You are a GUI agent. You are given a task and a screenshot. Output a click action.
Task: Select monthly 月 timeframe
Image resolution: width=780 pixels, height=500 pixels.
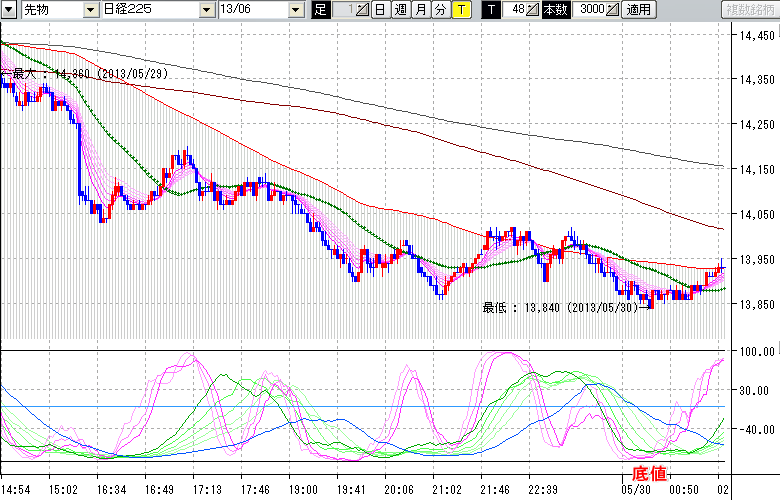[x=420, y=10]
